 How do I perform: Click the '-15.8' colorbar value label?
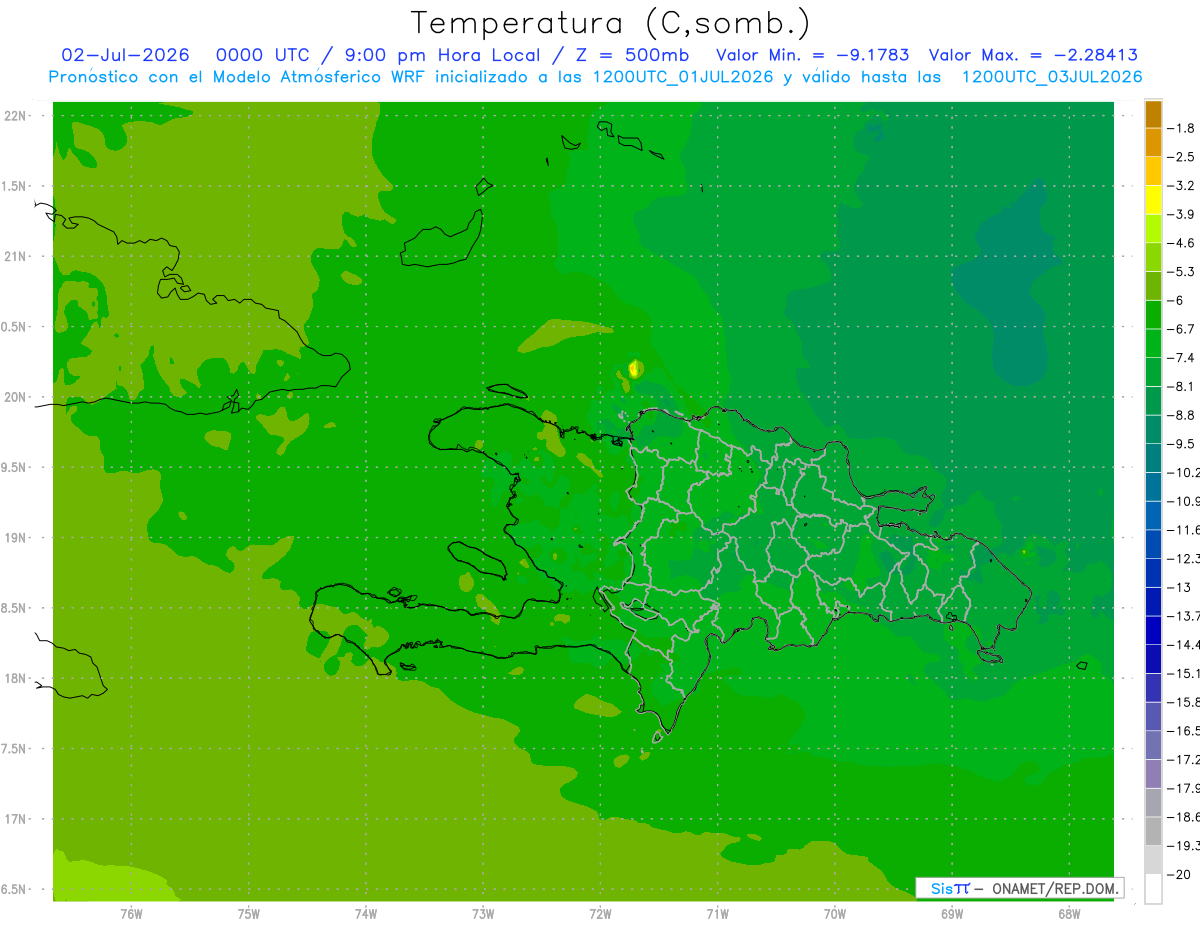point(1182,702)
